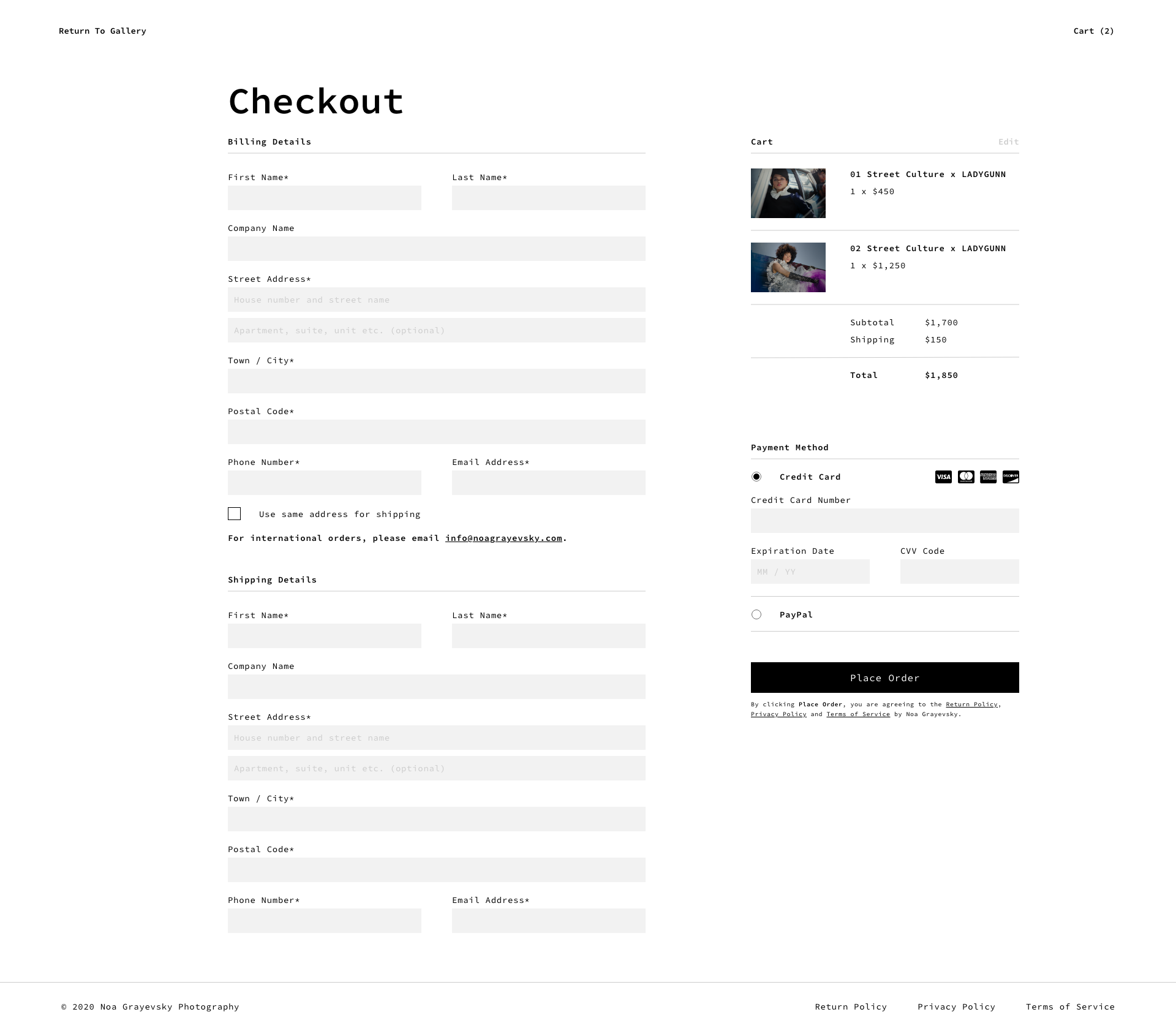
Task: Click the cart item thumbnail for Street Culture 02
Action: point(788,266)
